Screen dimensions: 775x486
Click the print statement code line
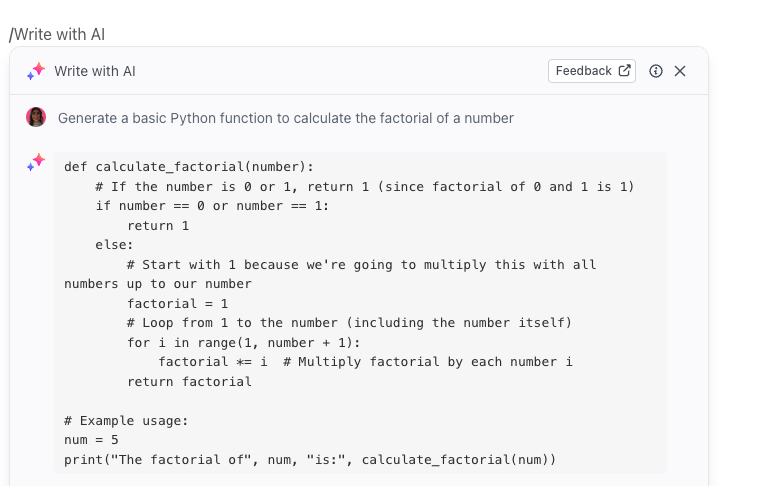(x=309, y=460)
